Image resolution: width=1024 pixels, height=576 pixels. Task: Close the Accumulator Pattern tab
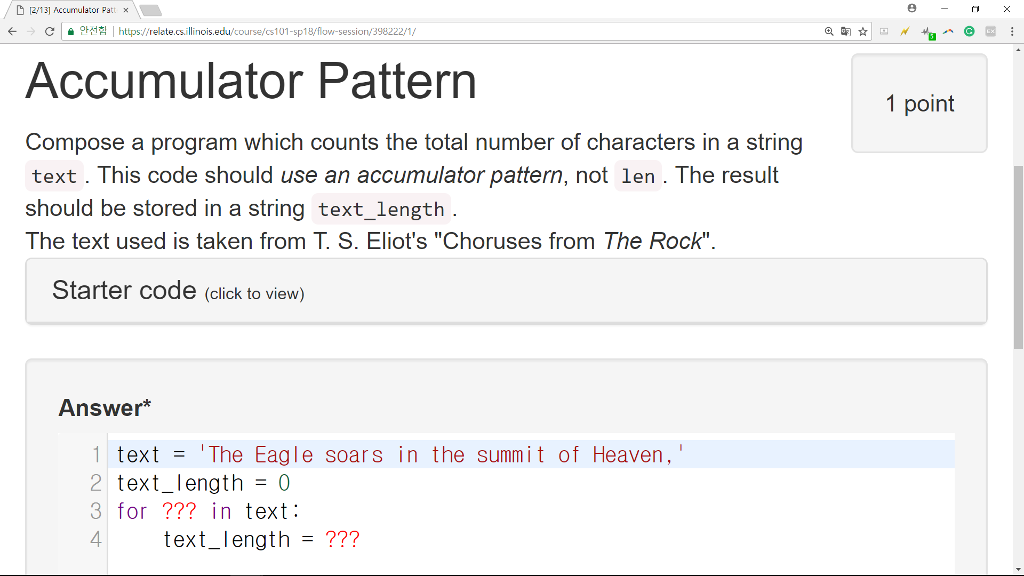(x=126, y=10)
